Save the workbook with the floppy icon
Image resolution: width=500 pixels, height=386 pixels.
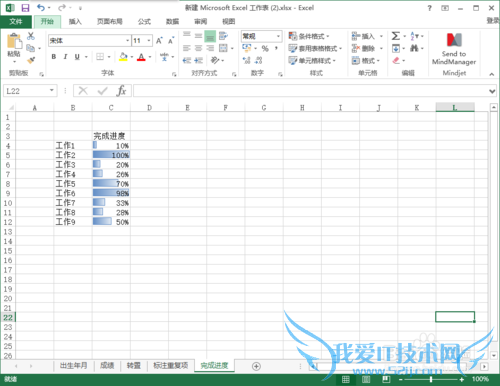coord(25,8)
